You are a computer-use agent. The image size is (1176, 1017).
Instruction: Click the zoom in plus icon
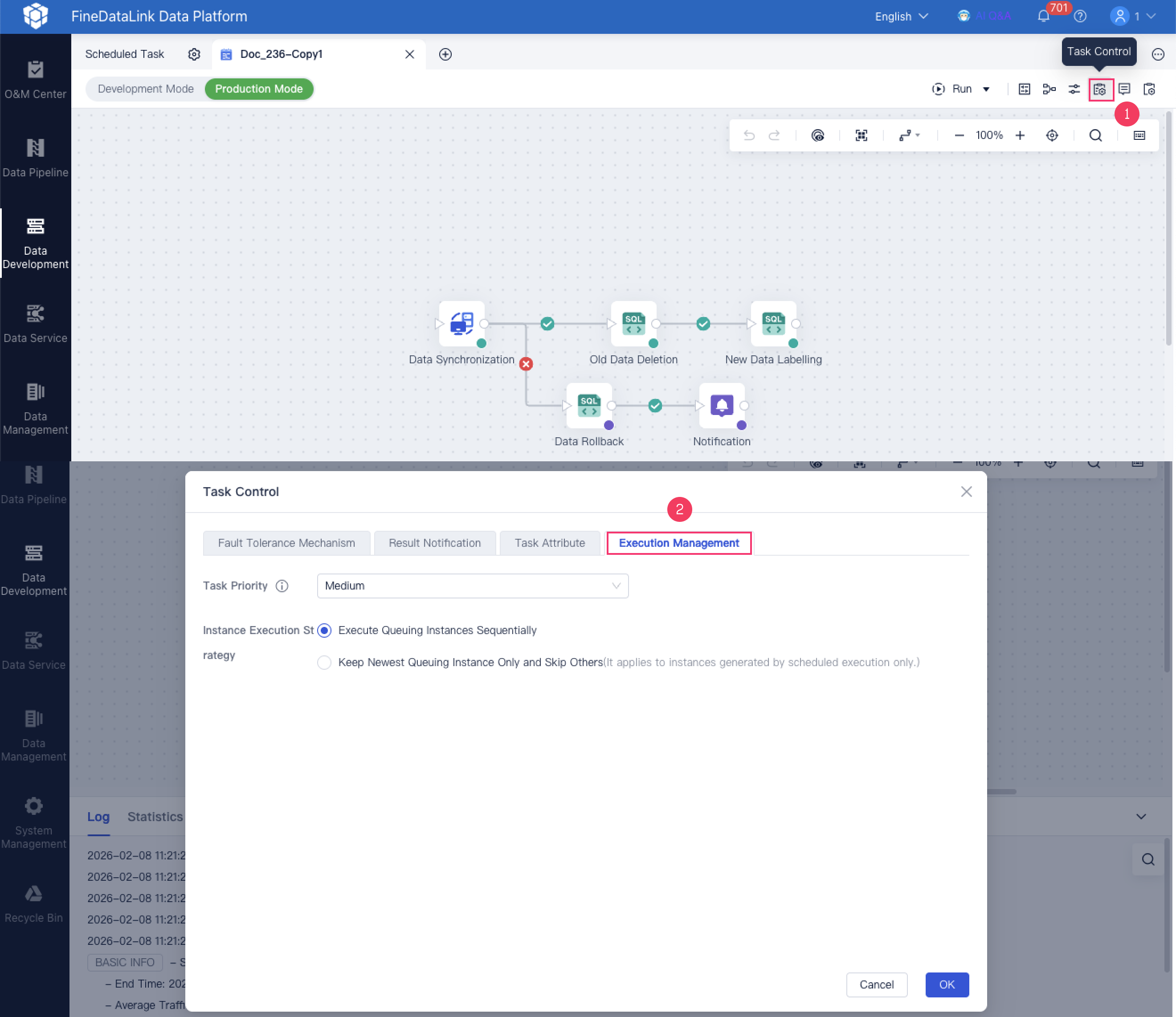1020,135
